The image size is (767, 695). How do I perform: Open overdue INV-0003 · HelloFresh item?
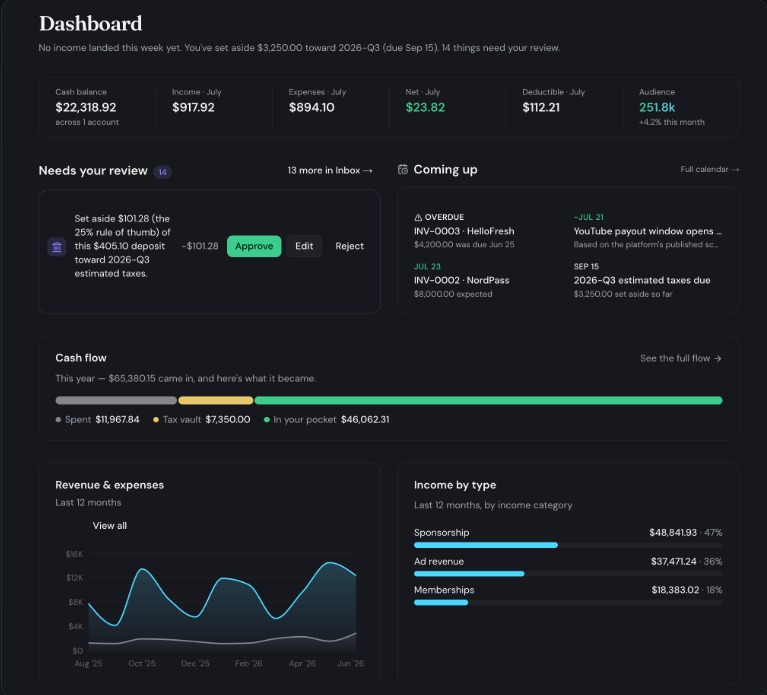point(464,231)
